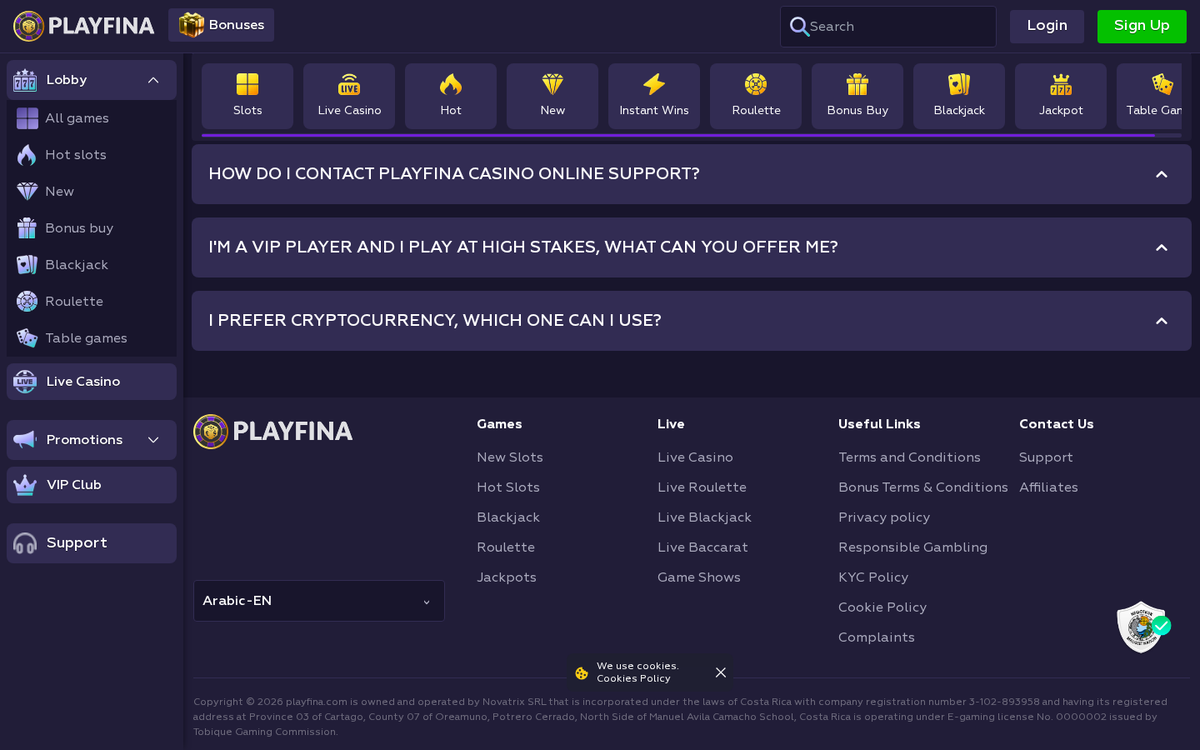Screen dimensions: 1200x750
Task: Open footer Blackjack link
Action: [x=508, y=517]
